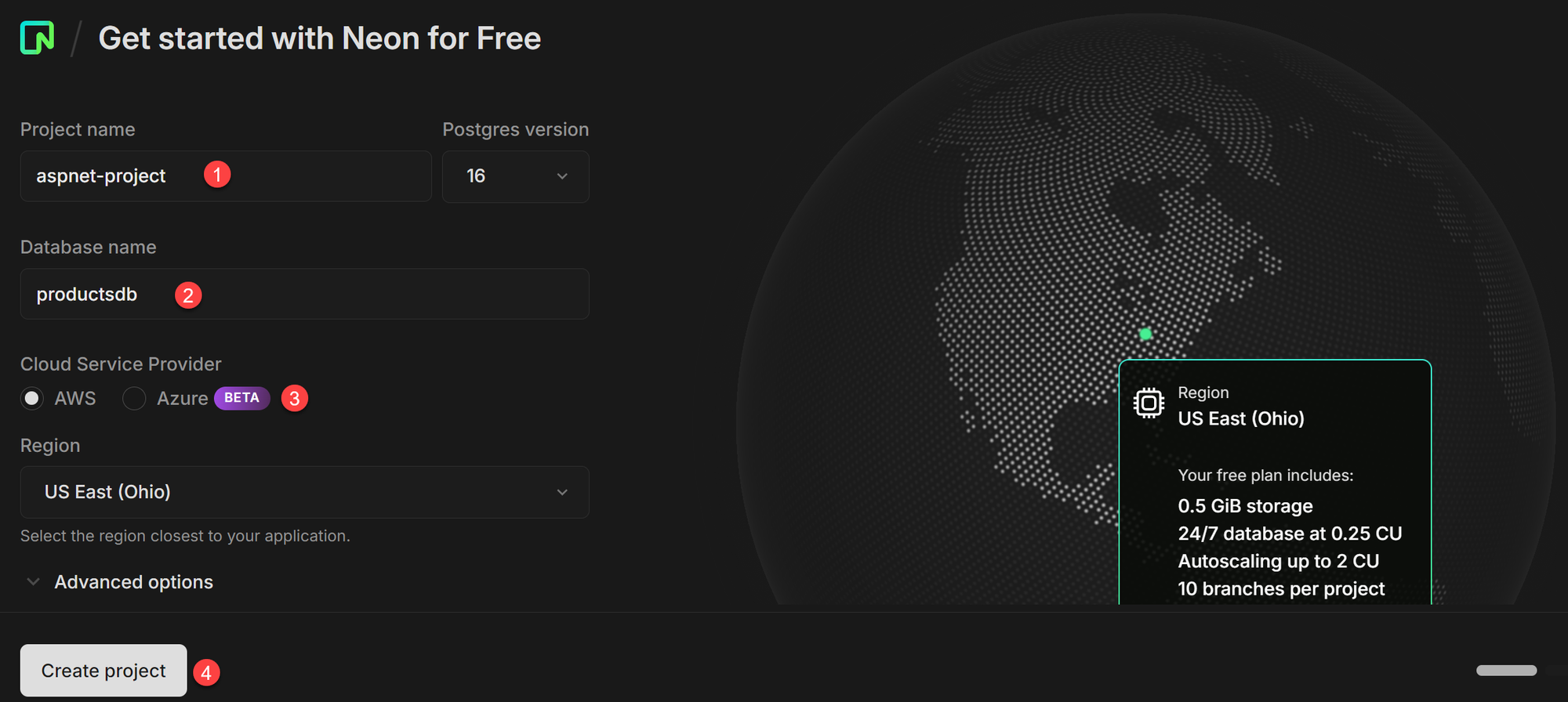Select the Azure radio button

[134, 398]
